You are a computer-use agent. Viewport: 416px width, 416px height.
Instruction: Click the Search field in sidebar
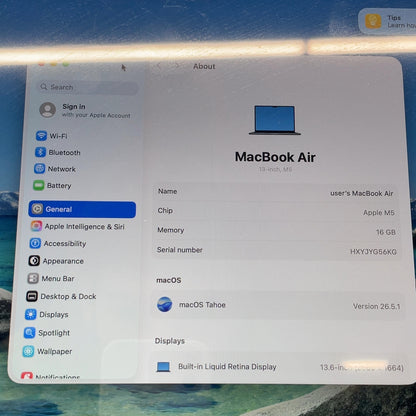point(87,87)
